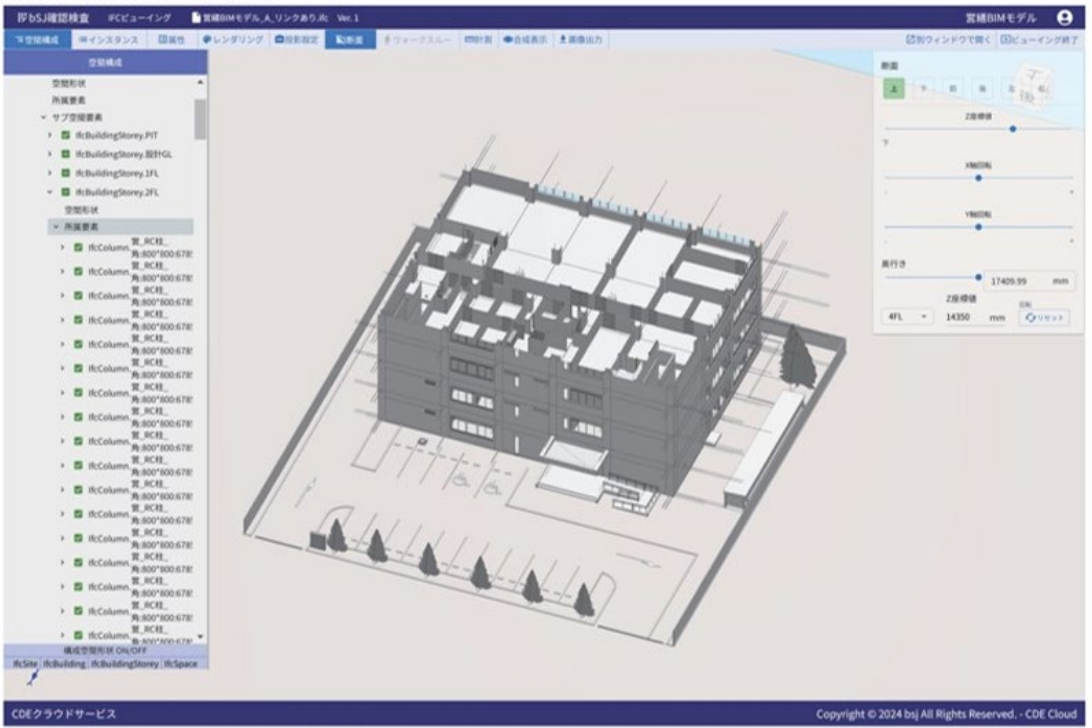Collapse the IfcBuildingStorey.2FL tree node
This screenshot has height=728, width=1092.
(49, 192)
